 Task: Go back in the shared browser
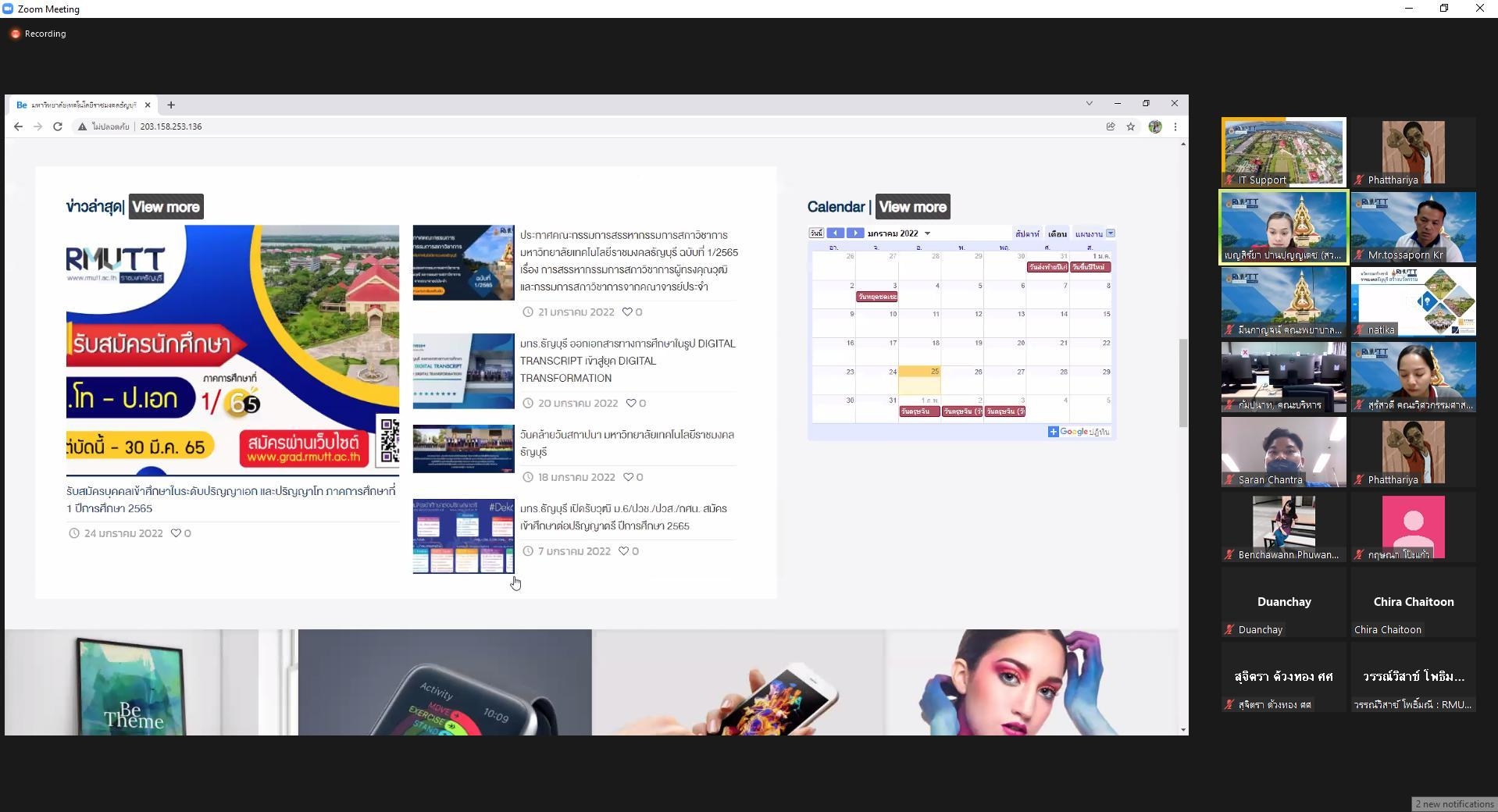tap(18, 126)
